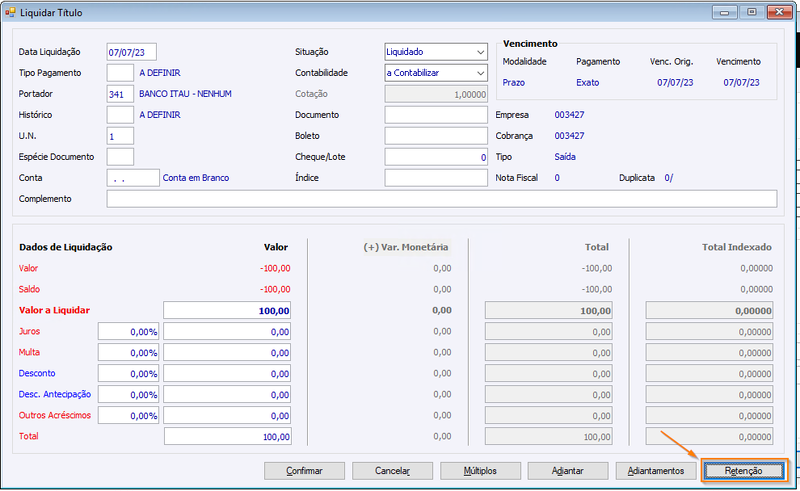Click the Adiantar button

tap(568, 471)
